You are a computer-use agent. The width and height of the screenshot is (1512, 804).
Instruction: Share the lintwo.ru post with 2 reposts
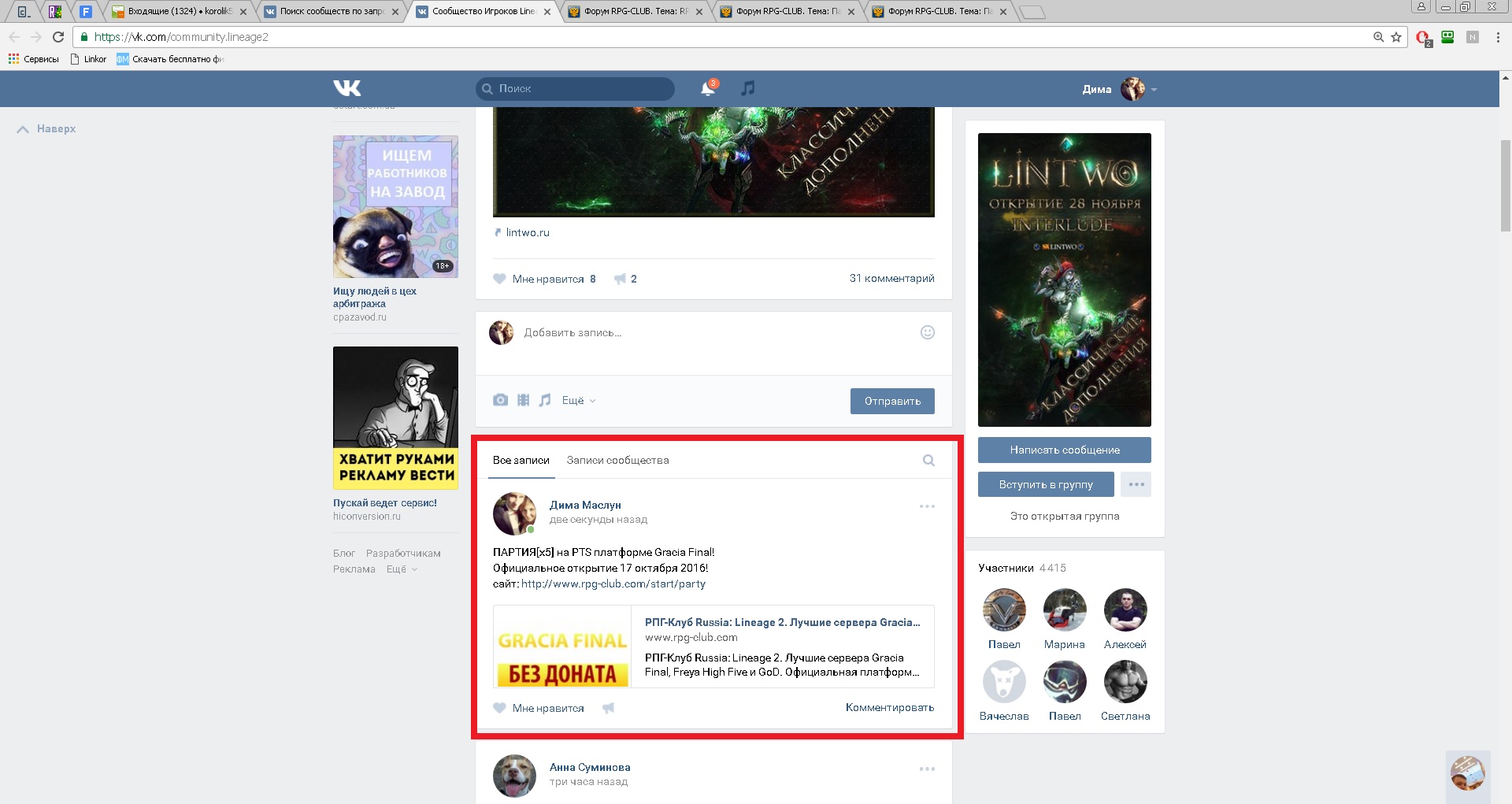tap(625, 279)
